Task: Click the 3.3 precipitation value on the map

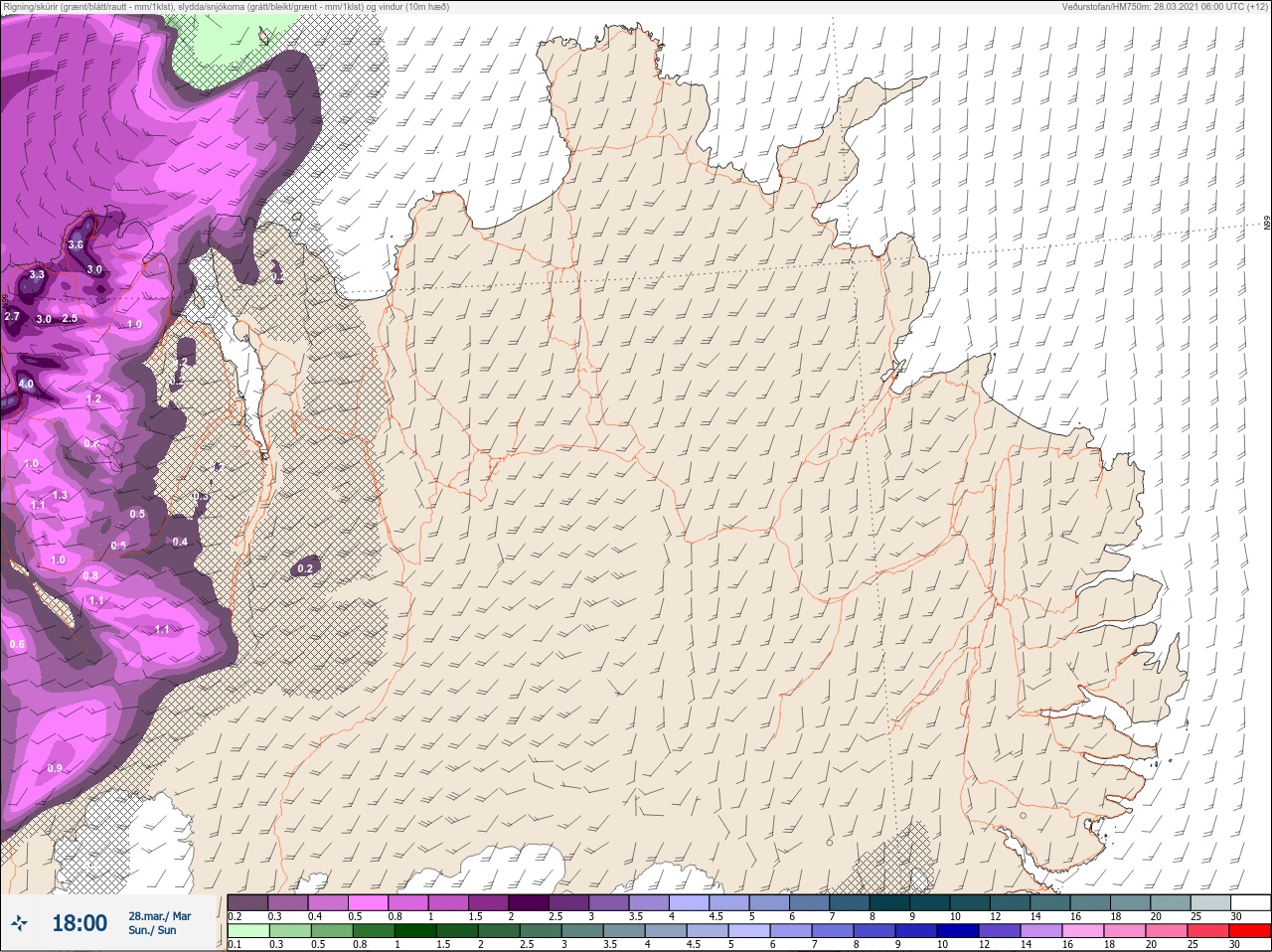Action: pyautogui.click(x=37, y=274)
